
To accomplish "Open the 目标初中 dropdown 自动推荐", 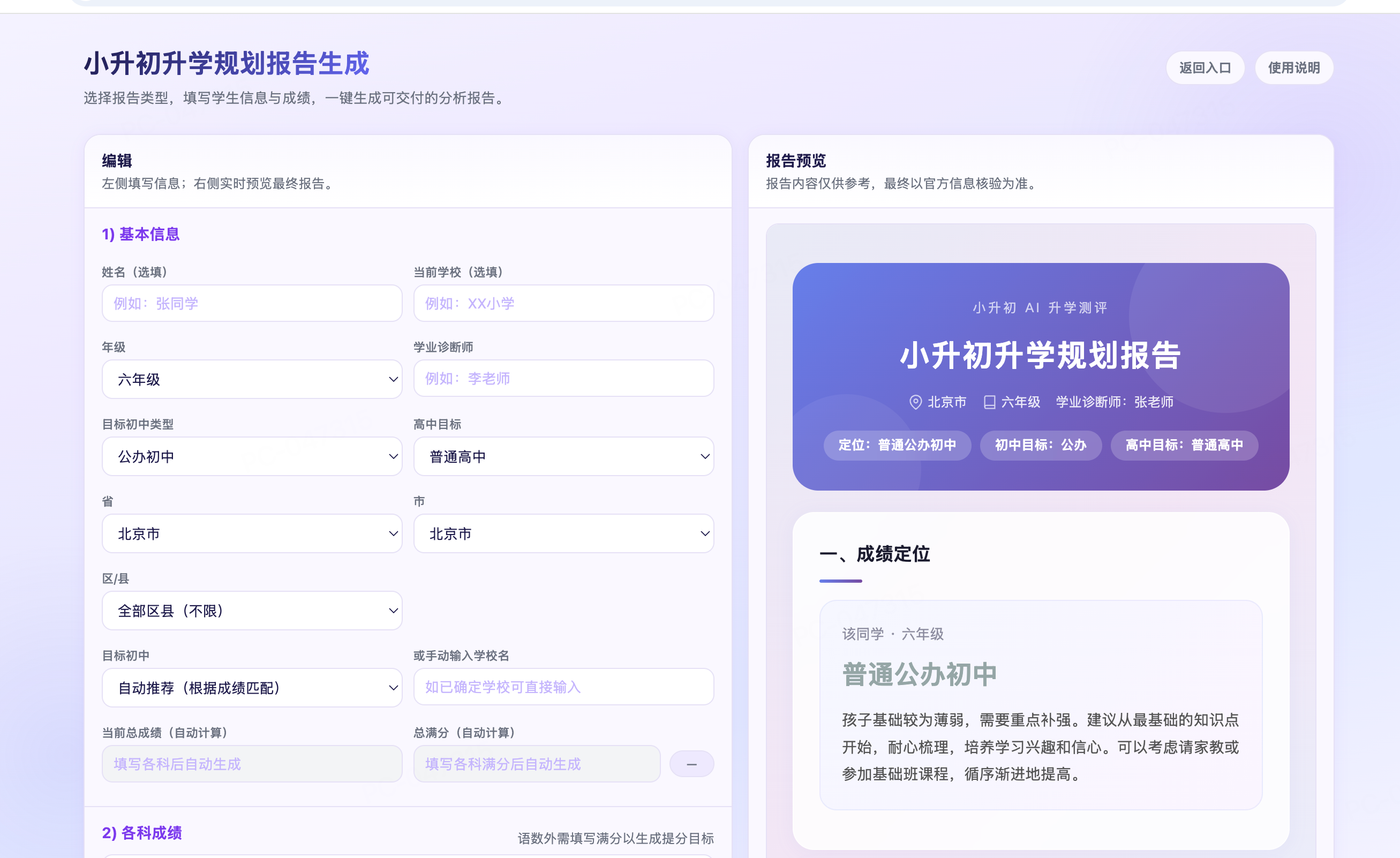I will [252, 688].
